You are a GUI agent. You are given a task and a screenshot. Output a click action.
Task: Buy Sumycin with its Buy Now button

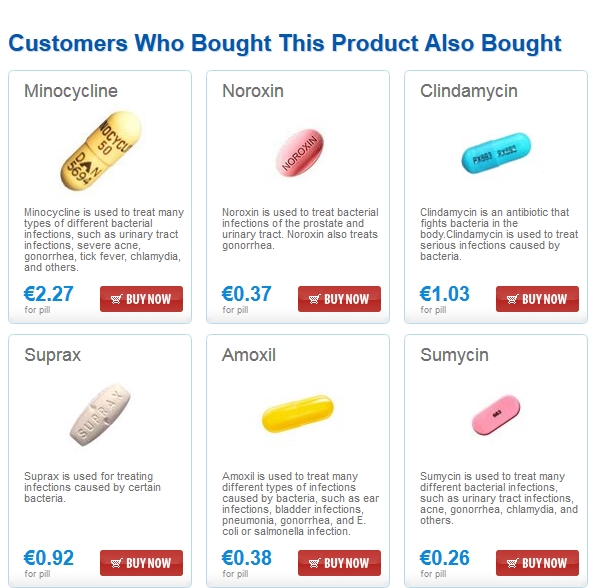537,563
